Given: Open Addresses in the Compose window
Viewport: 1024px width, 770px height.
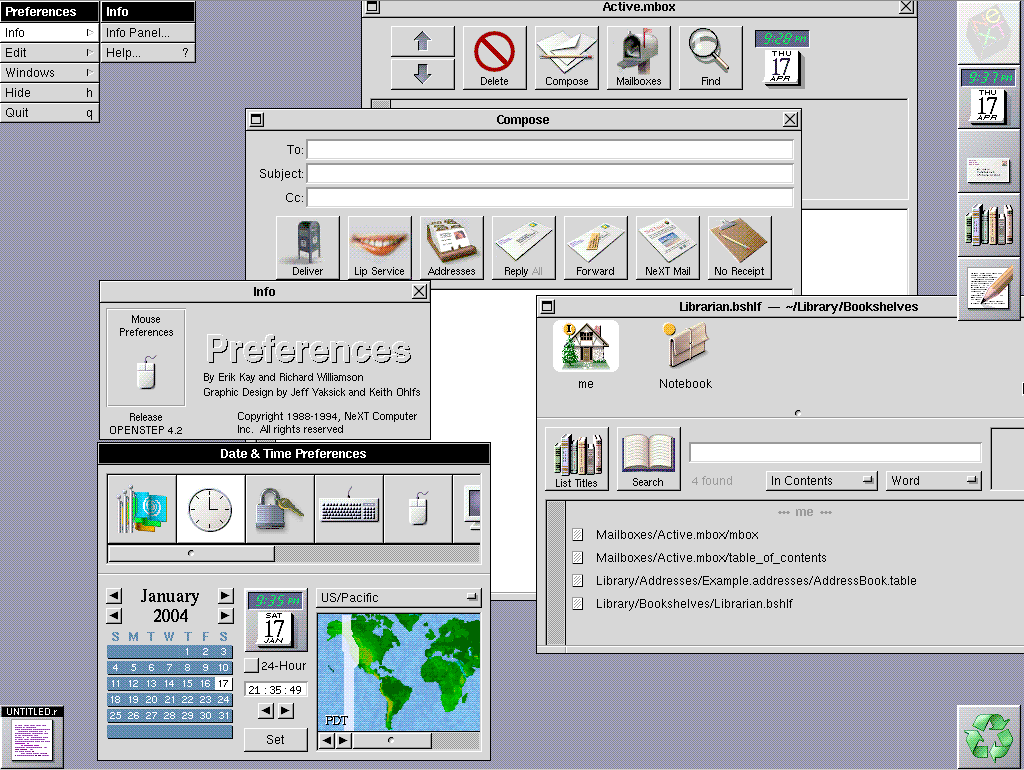Looking at the screenshot, I should point(451,248).
